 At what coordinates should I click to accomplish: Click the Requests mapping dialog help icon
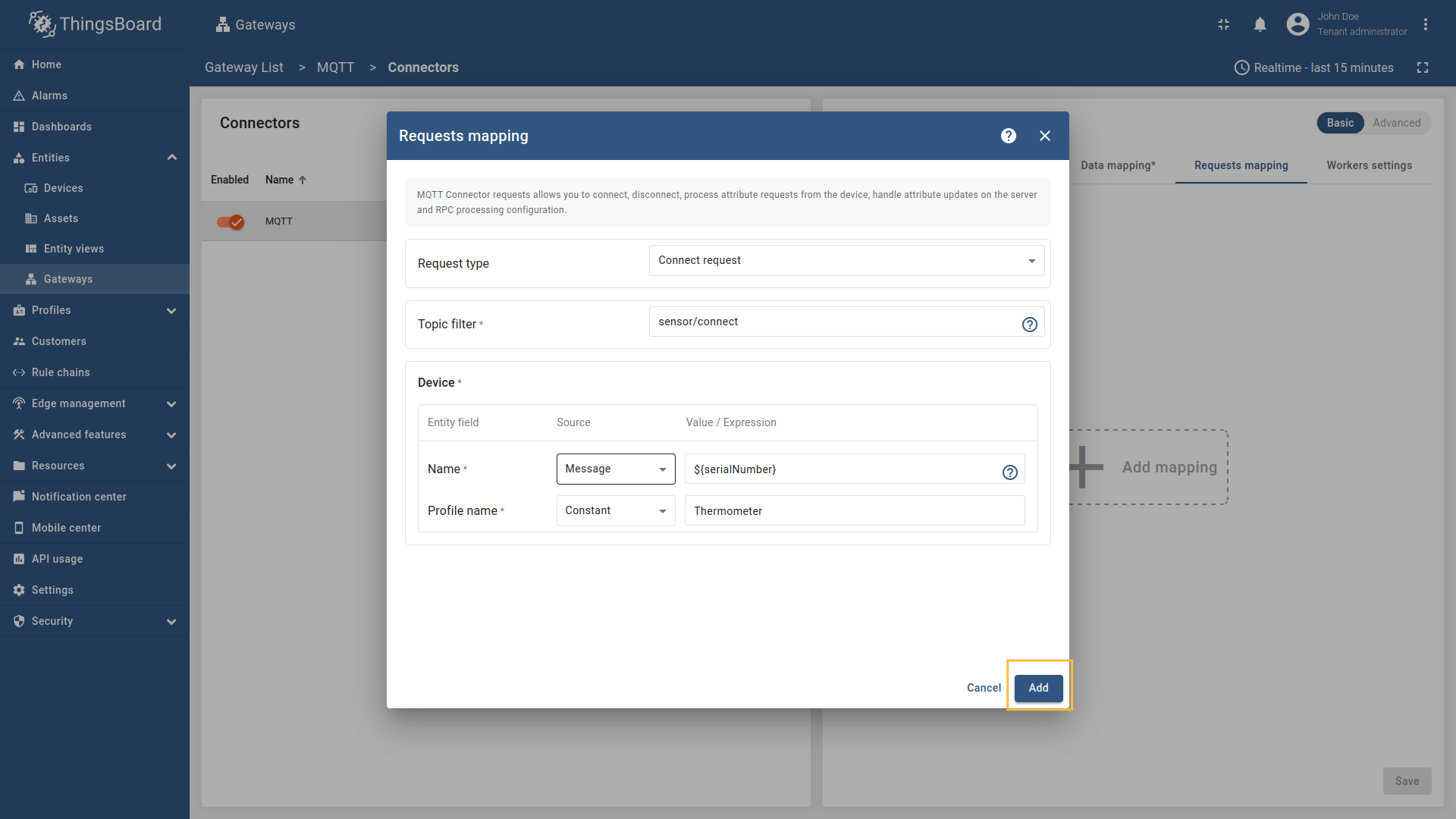pyautogui.click(x=1008, y=136)
